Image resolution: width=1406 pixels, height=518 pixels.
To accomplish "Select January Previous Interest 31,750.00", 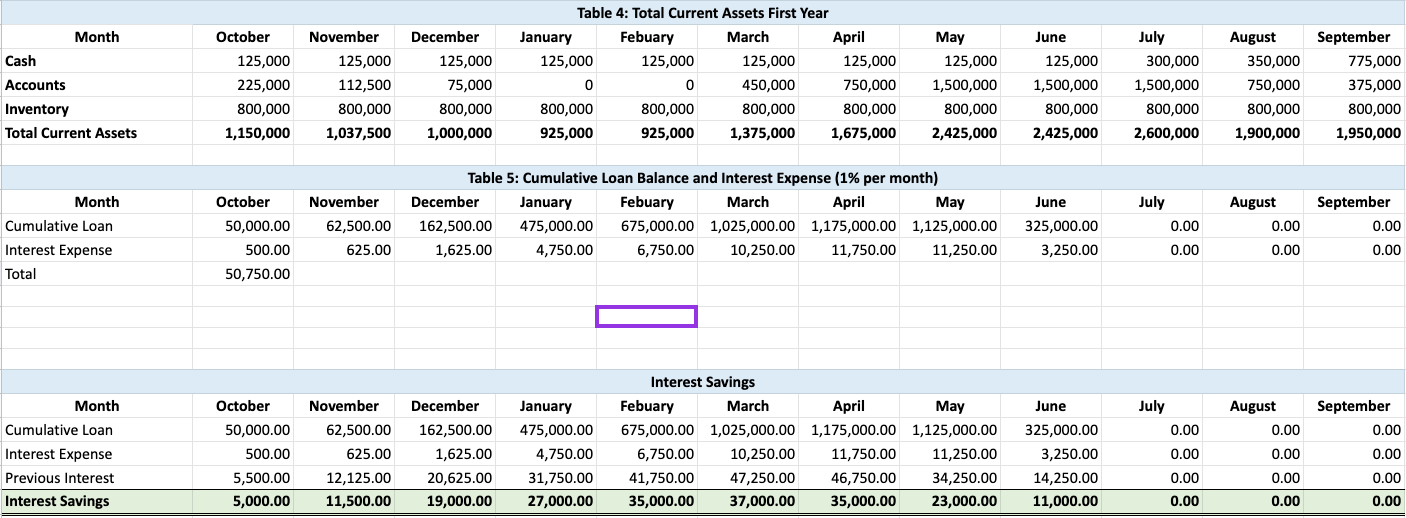I will coord(561,478).
